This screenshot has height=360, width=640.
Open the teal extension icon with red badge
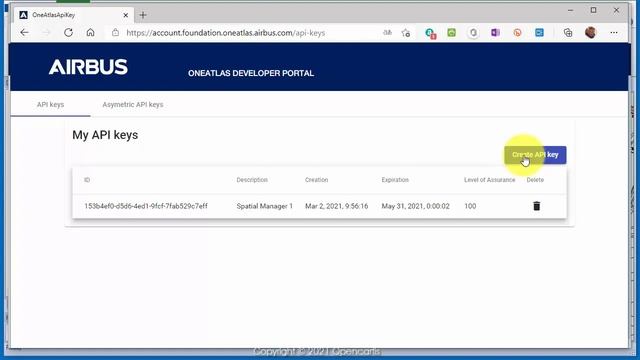click(x=430, y=33)
